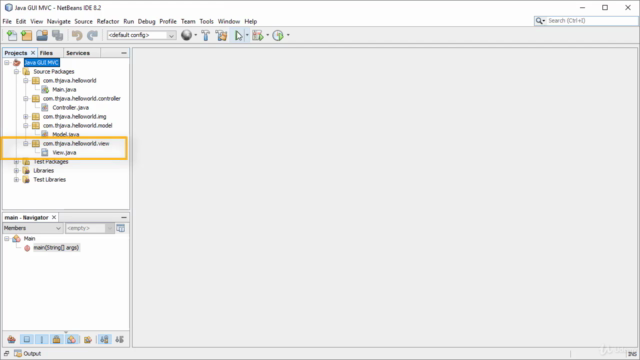
Task: Collapse the Main class node in Navigator
Action: (x=7, y=238)
